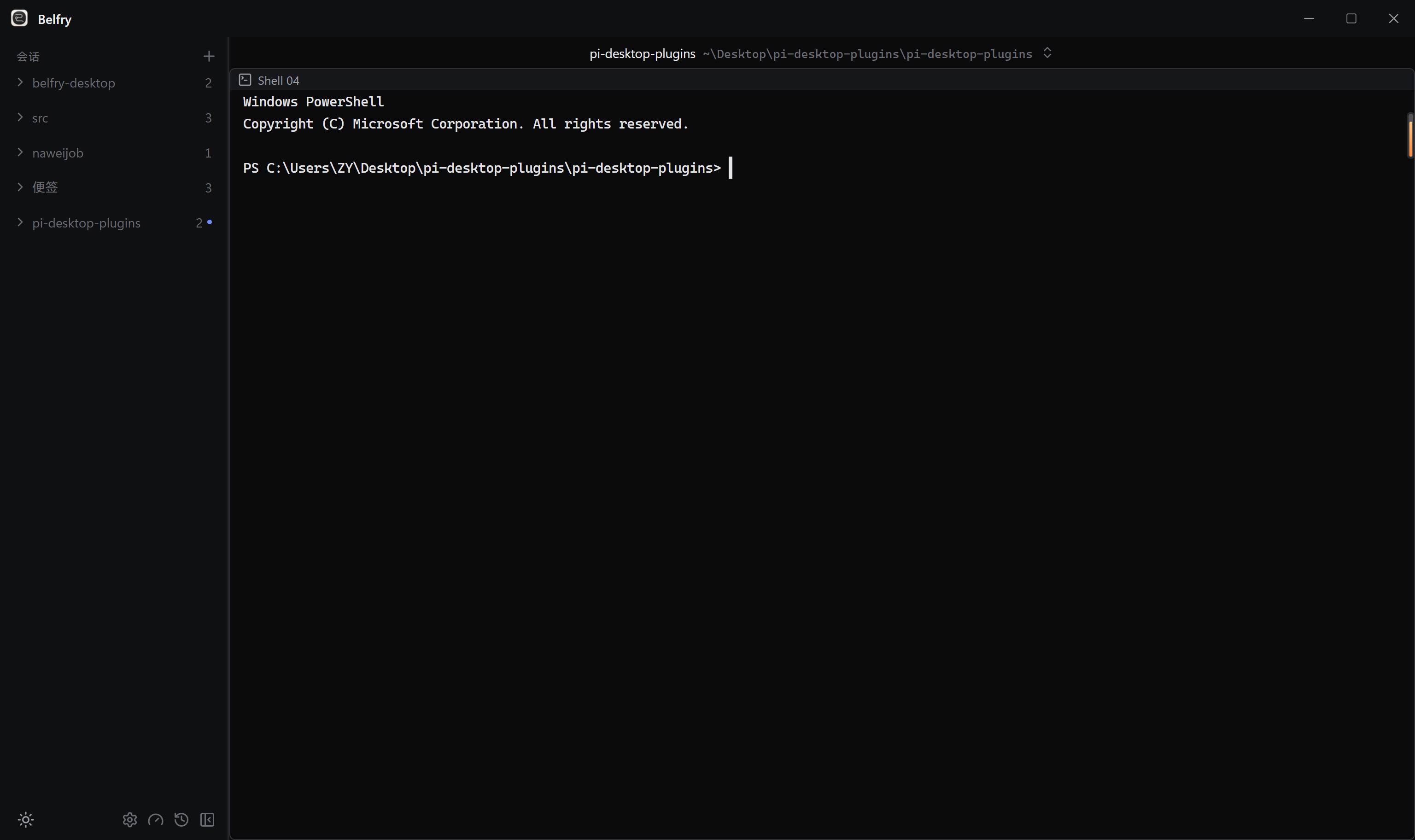
Task: Select naweijob in the session list
Action: (x=114, y=153)
